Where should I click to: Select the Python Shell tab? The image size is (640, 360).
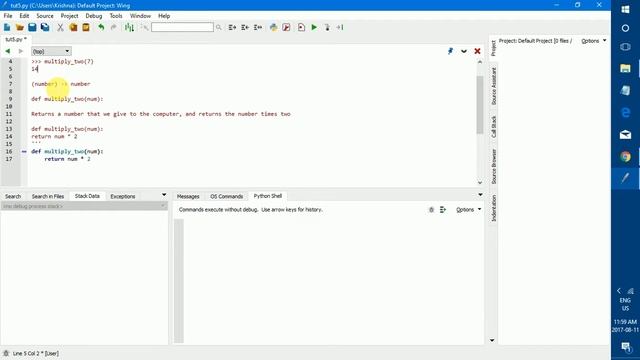[x=267, y=196]
